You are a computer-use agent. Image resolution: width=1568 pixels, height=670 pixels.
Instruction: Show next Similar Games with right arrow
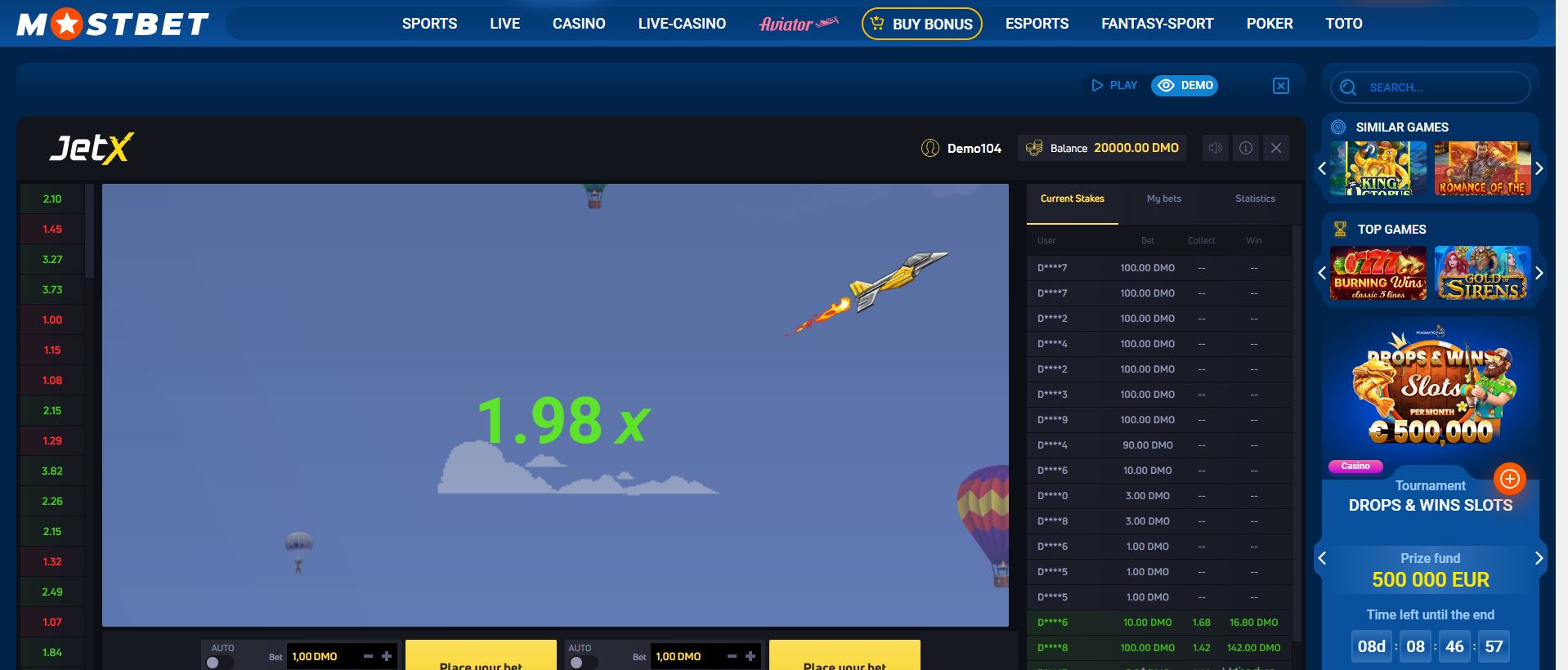point(1539,168)
